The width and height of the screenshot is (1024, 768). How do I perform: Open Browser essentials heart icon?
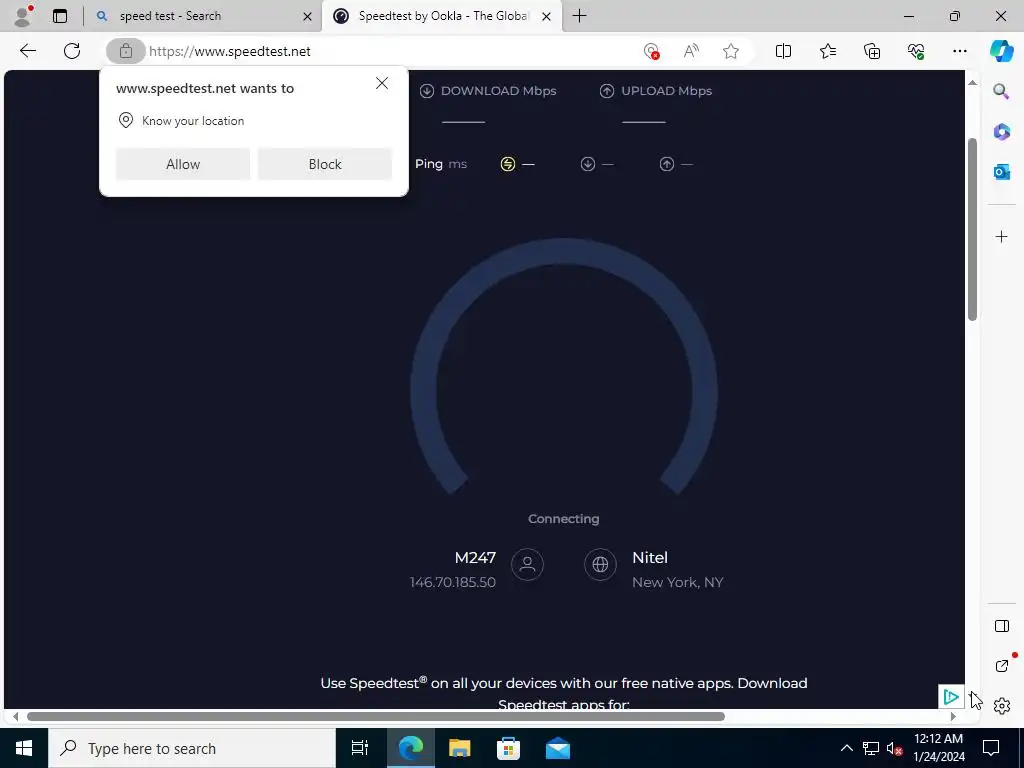pos(916,51)
